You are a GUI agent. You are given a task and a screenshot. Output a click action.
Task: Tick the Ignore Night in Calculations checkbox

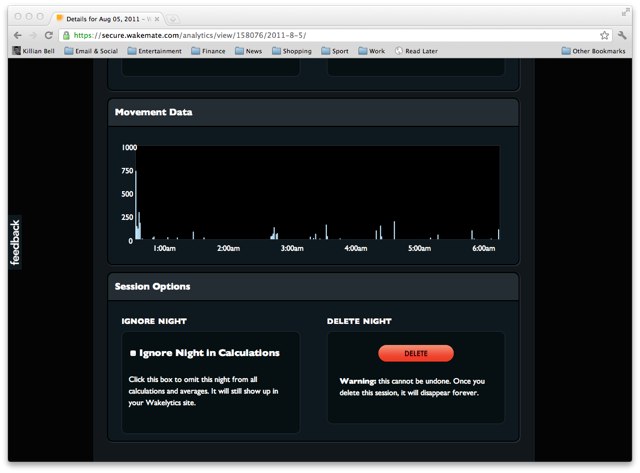[x=133, y=353]
